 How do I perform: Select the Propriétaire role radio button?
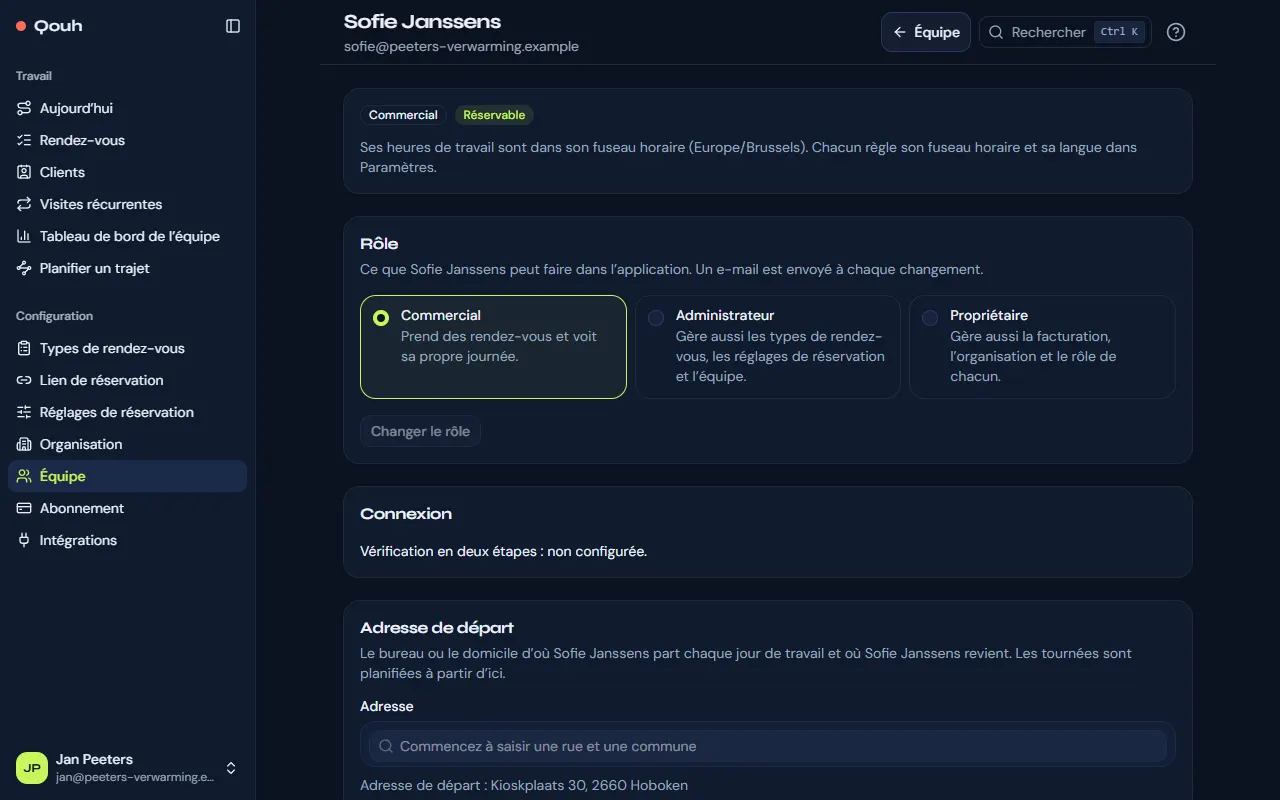(930, 318)
